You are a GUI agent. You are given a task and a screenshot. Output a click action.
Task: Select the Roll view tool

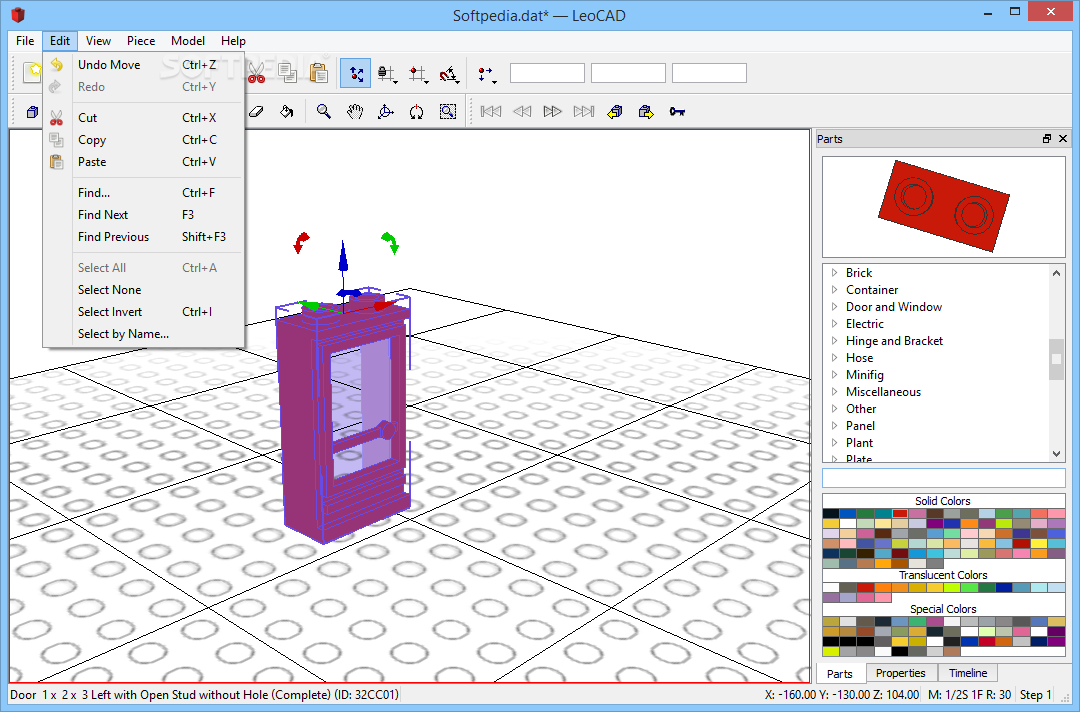click(416, 112)
